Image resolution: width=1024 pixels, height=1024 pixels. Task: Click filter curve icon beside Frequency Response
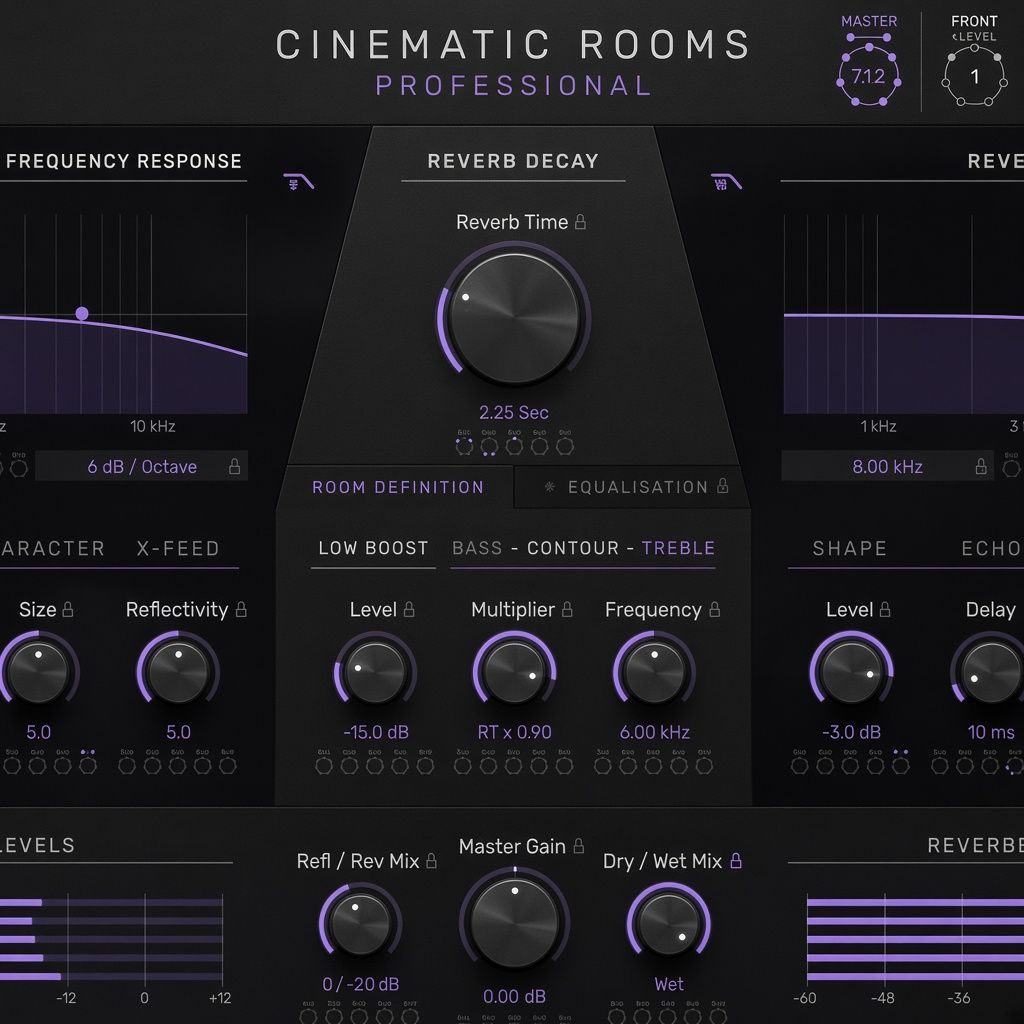point(298,182)
